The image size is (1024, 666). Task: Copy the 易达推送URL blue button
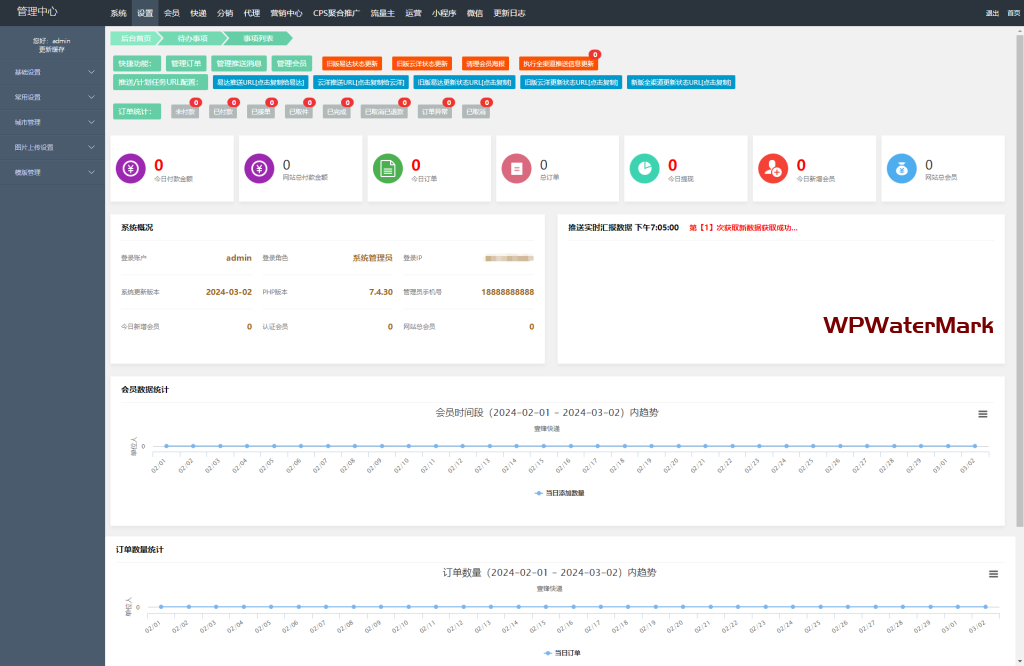260,82
